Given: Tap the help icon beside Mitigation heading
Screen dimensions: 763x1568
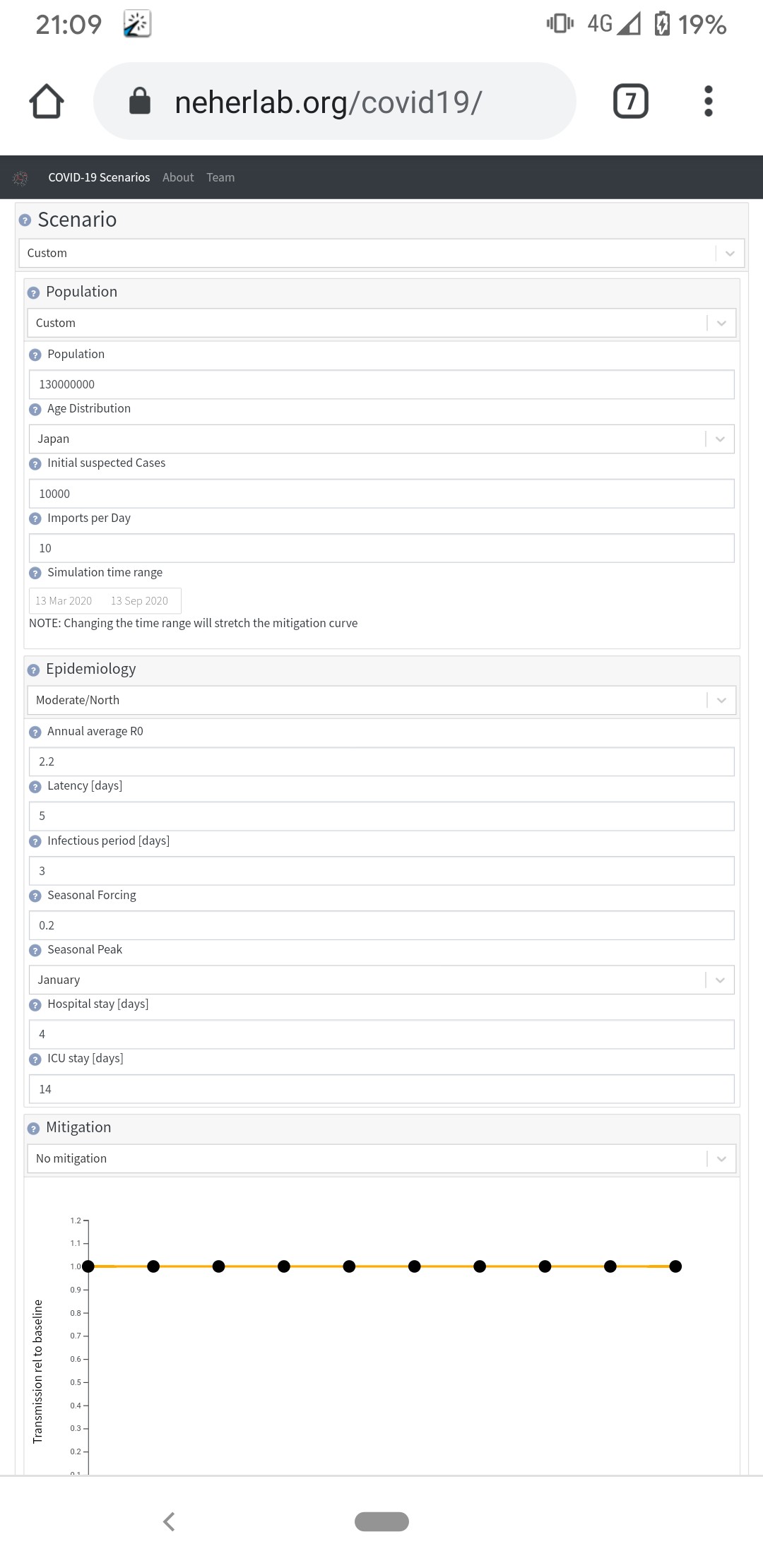Looking at the screenshot, I should tap(33, 1128).
